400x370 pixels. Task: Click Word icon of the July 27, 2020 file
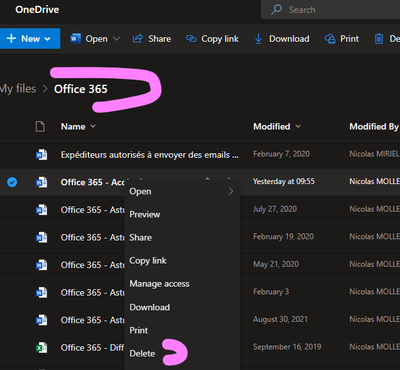point(41,210)
